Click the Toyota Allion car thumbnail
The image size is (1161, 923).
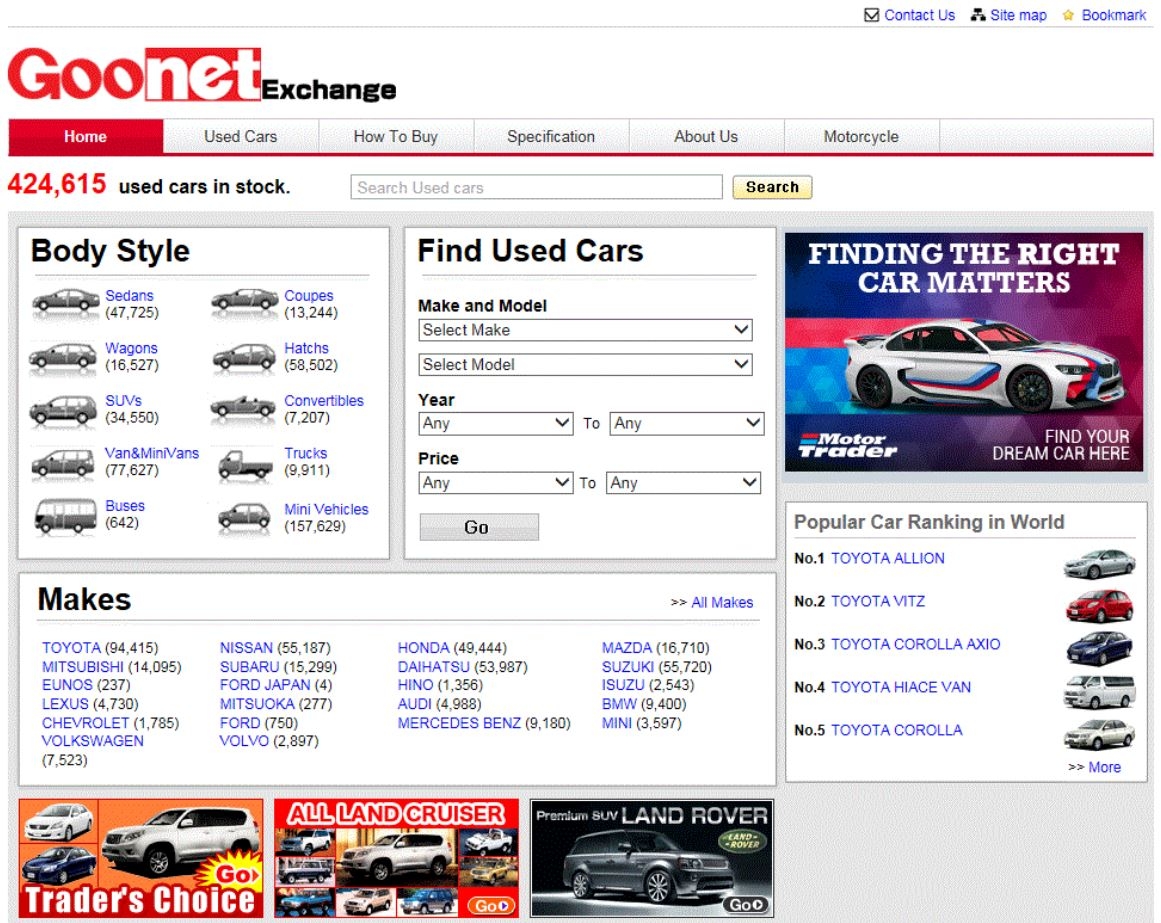[x=1100, y=563]
